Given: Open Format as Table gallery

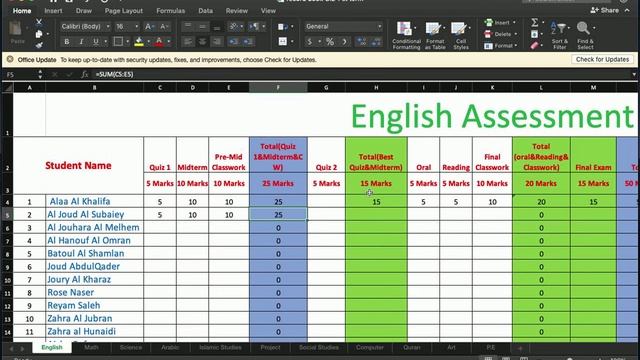Looking at the screenshot, I should pos(435,36).
